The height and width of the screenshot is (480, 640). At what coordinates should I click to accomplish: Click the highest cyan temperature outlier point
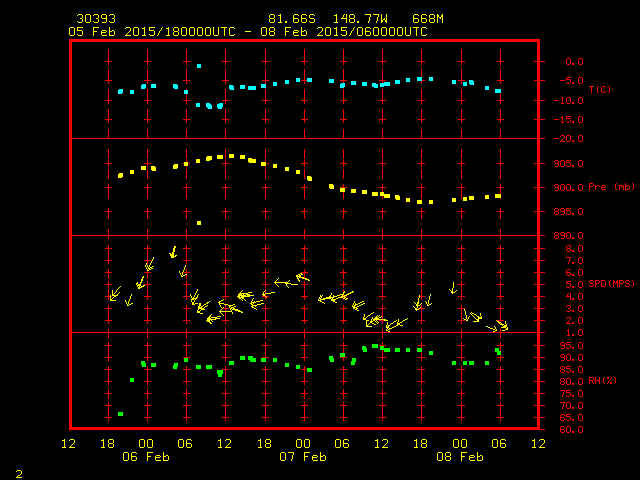coord(199,66)
